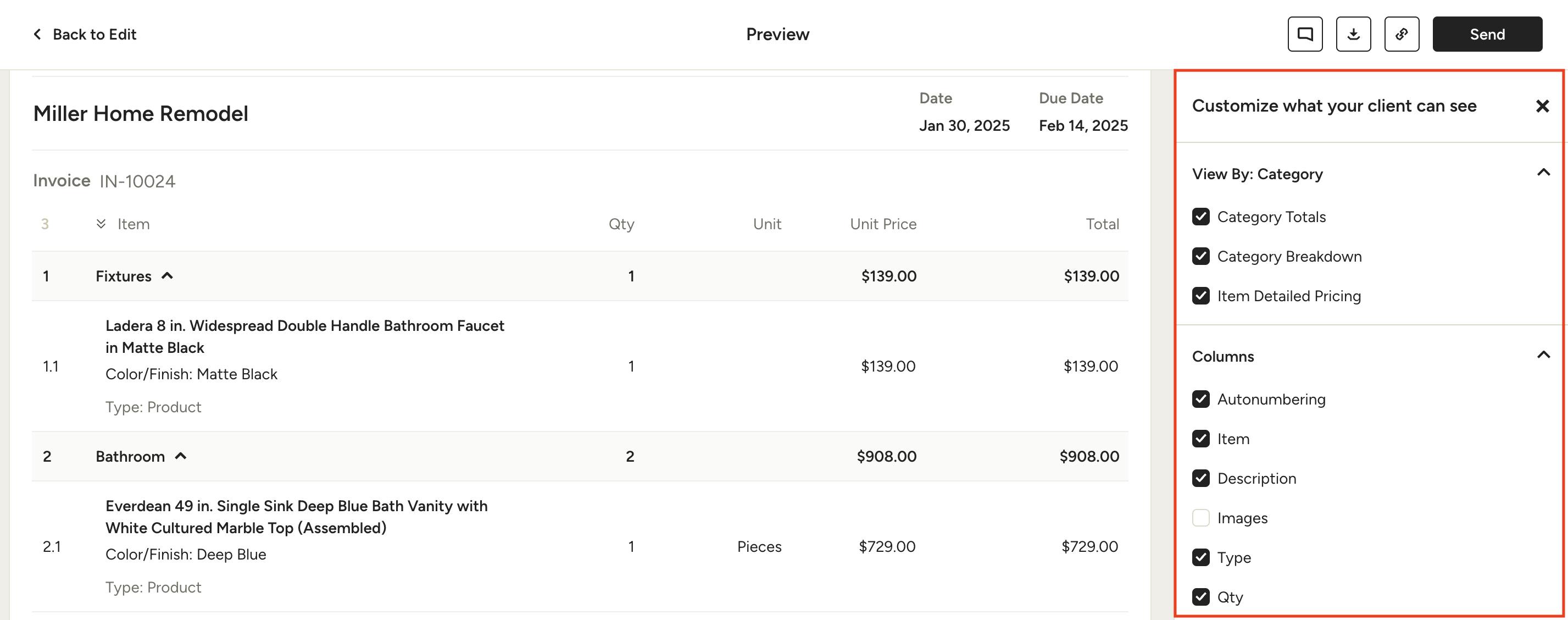This screenshot has height=620, width=1568.
Task: Turn off the Autonumbering column
Action: (1200, 399)
